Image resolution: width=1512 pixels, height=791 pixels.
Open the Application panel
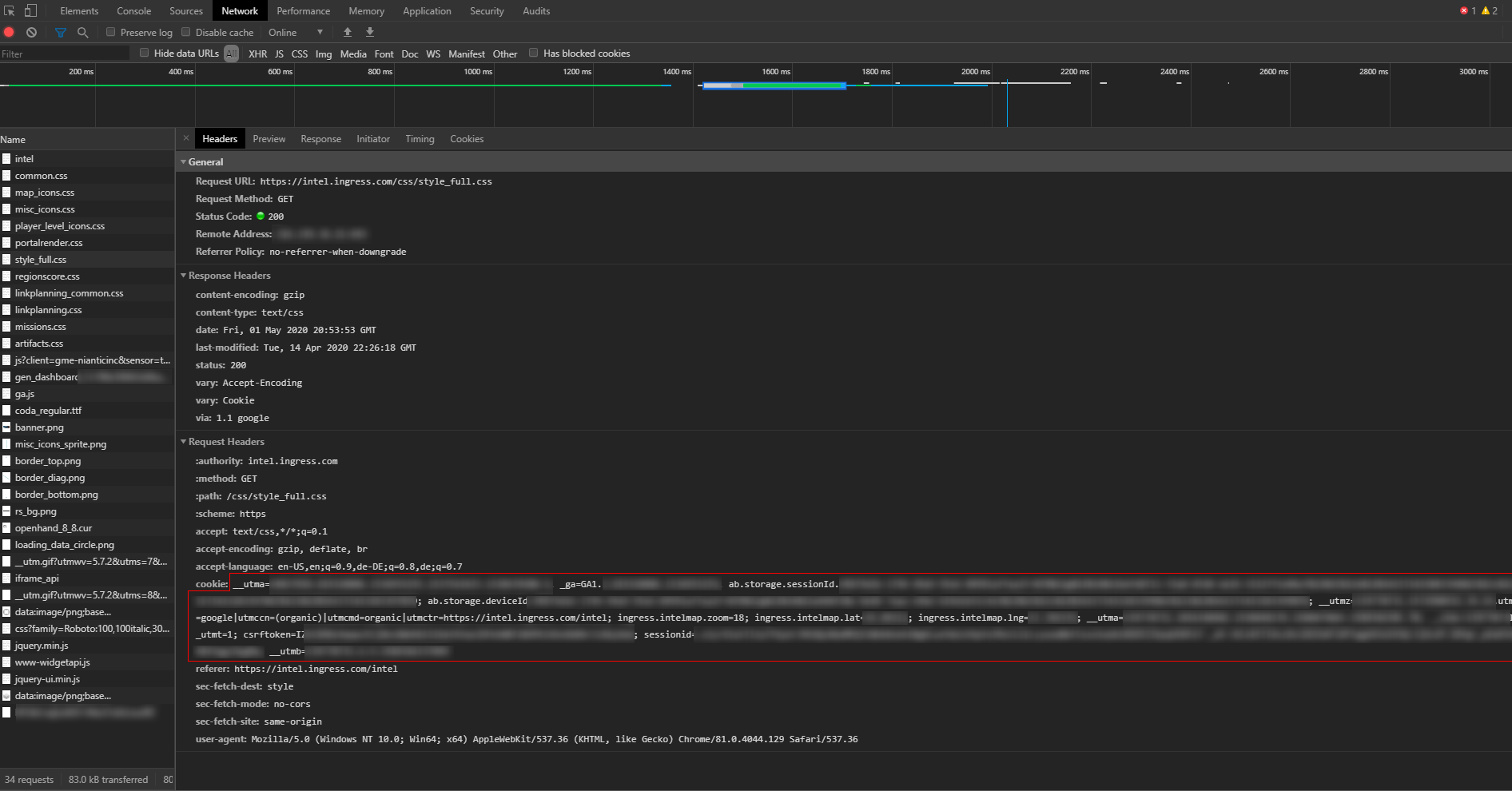coord(427,10)
